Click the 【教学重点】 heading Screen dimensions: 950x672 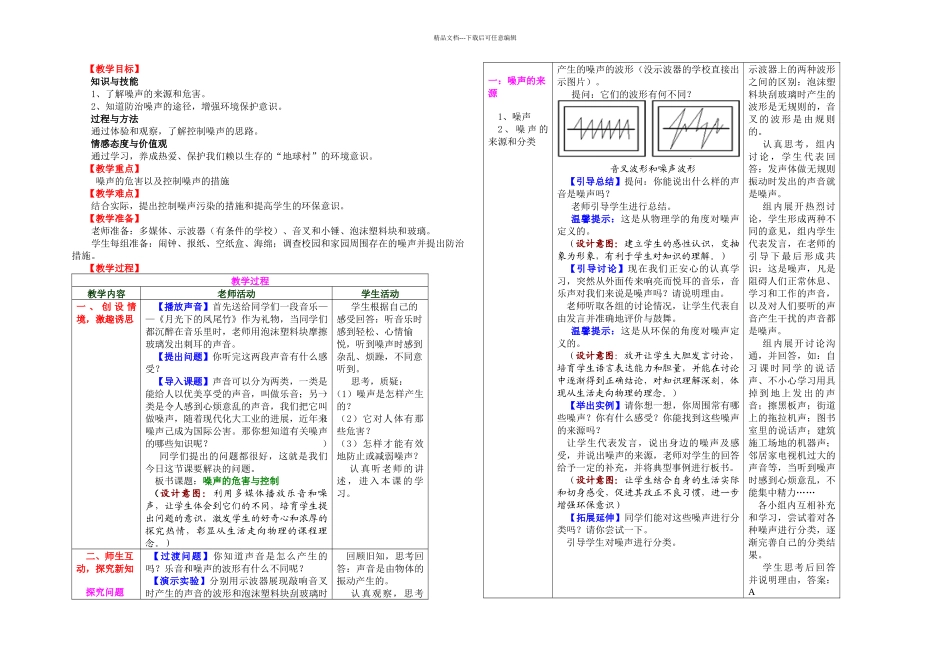point(115,168)
